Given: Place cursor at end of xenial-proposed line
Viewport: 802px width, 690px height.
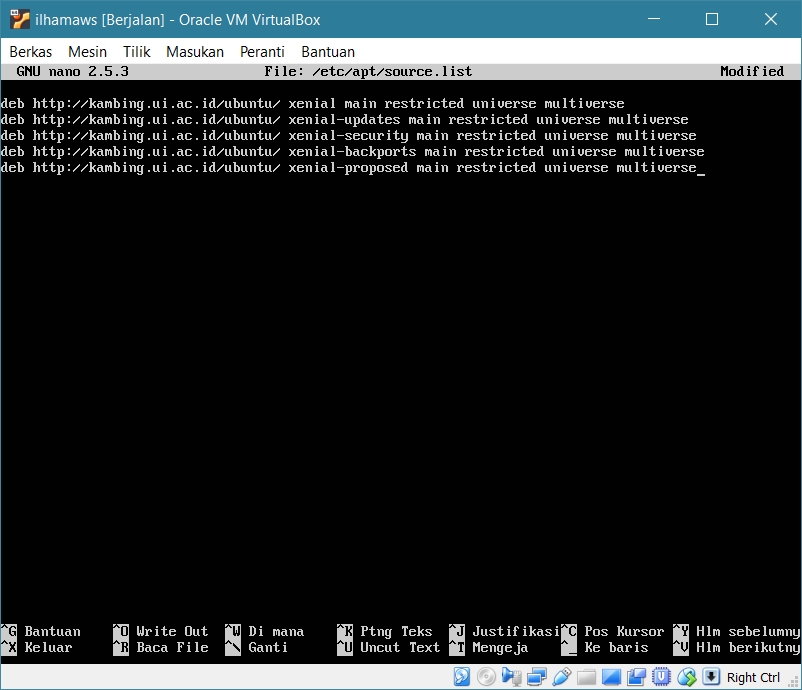Looking at the screenshot, I should click(700, 168).
